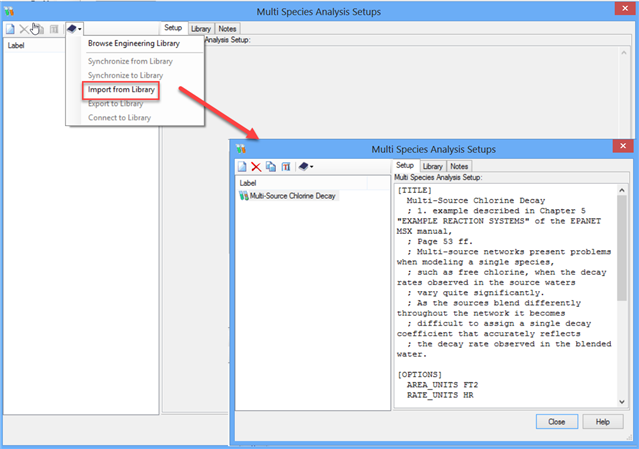The image size is (639, 449).
Task: Click the Close button
Action: point(557,422)
